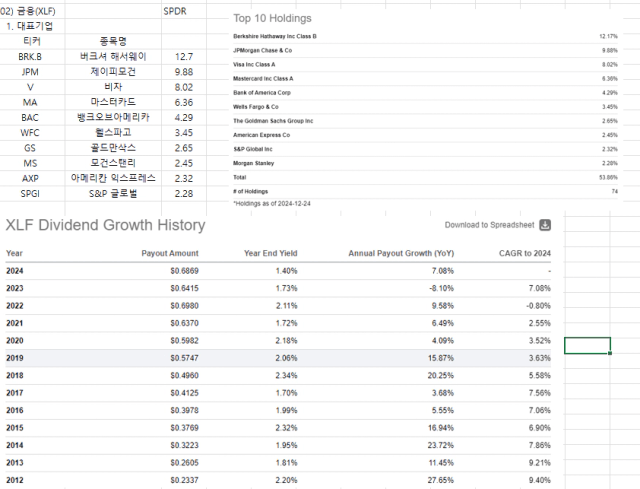The height and width of the screenshot is (489, 640).
Task: Click the CAGR to 2024 column header
Action: [x=524, y=253]
